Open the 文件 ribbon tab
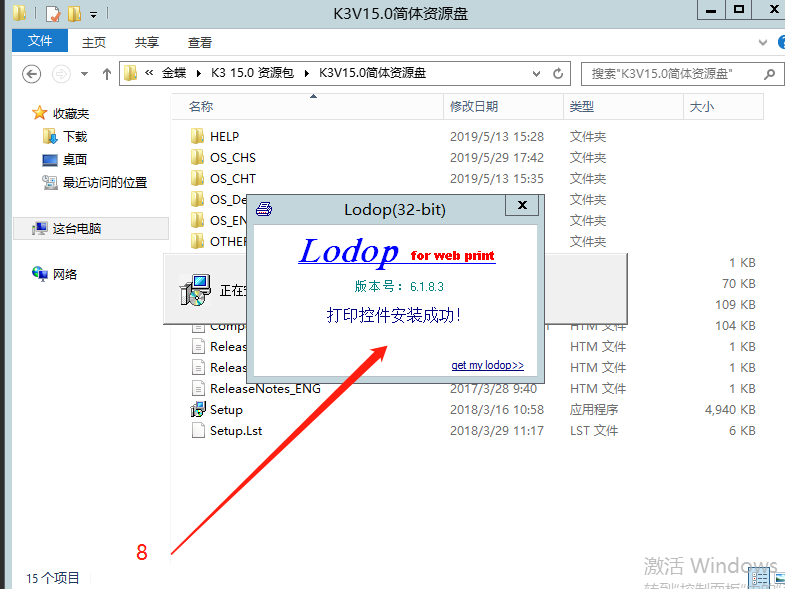Image resolution: width=785 pixels, height=589 pixels. click(x=40, y=41)
